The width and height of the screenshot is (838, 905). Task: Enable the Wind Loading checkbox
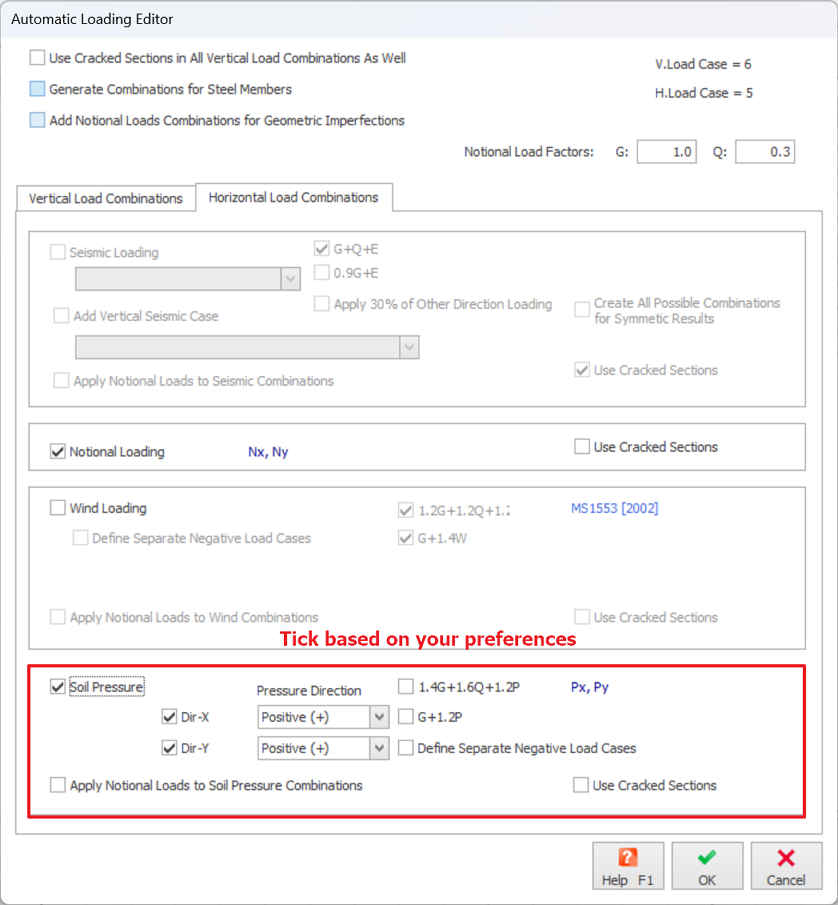[x=58, y=508]
